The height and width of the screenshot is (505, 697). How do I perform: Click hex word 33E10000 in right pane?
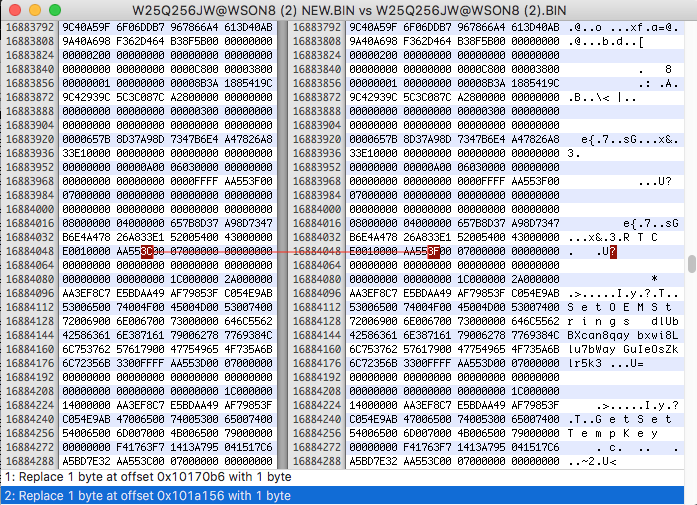pos(373,153)
